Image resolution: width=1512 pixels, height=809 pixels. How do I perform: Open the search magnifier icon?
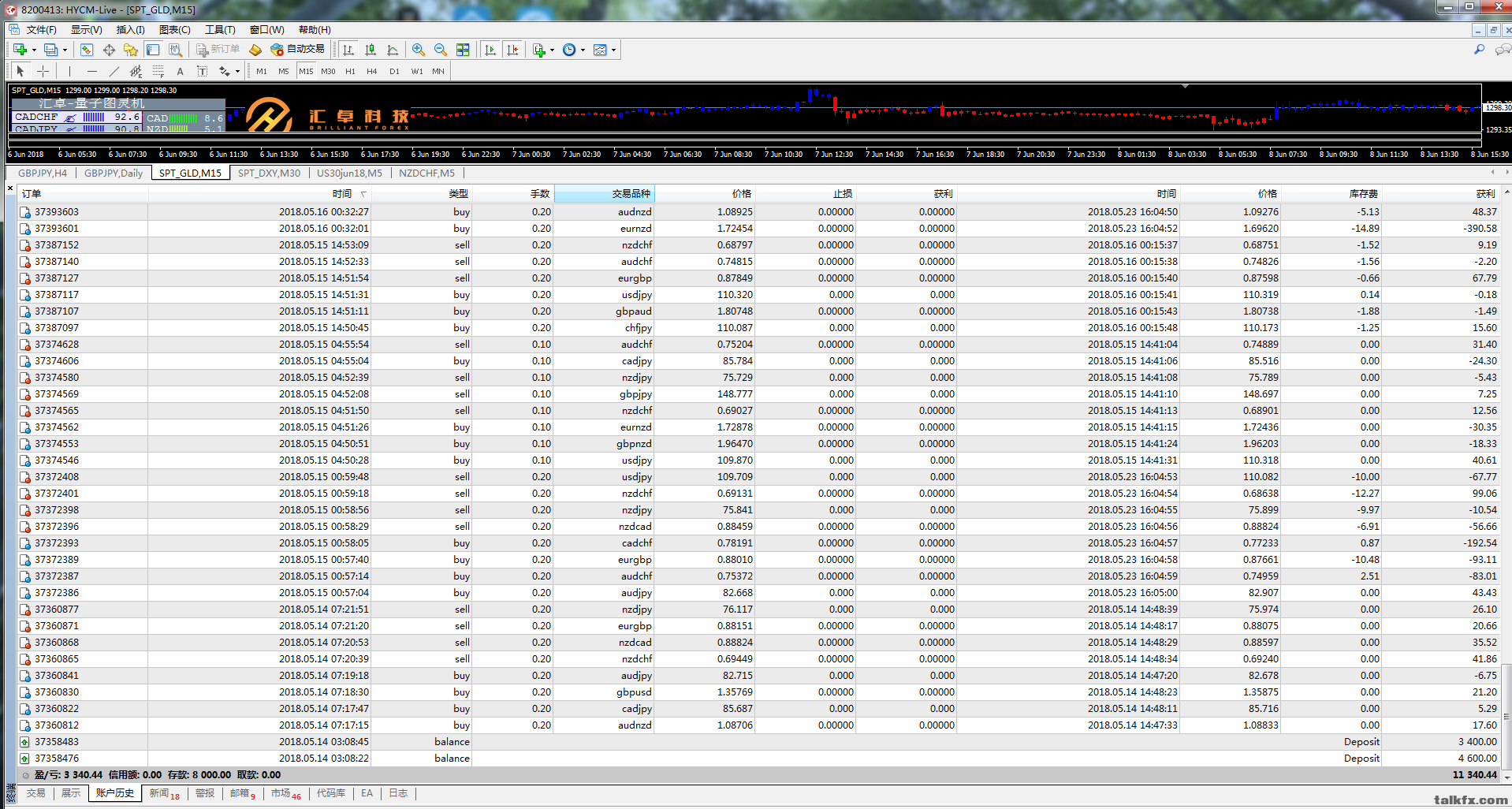pos(1479,50)
